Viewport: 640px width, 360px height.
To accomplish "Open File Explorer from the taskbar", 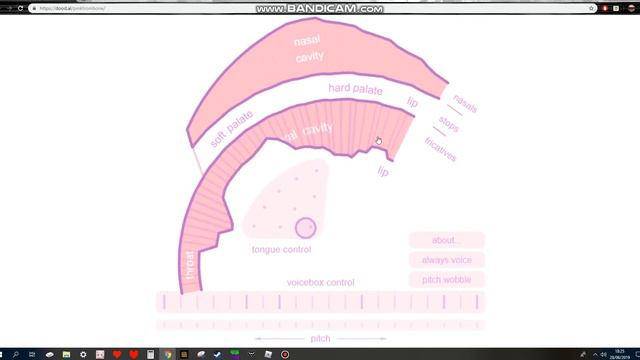I will pyautogui.click(x=67, y=354).
